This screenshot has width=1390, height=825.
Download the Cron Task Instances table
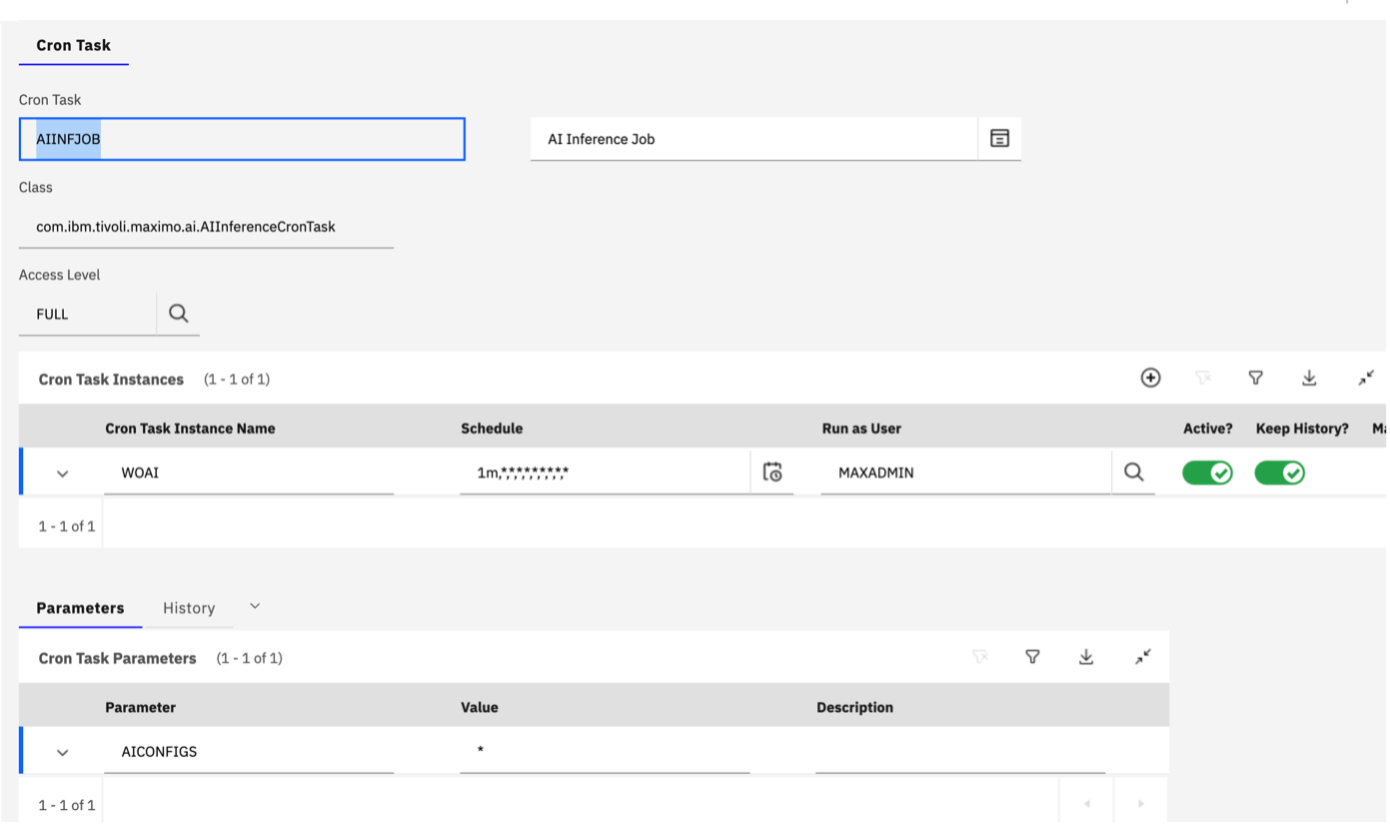1310,378
